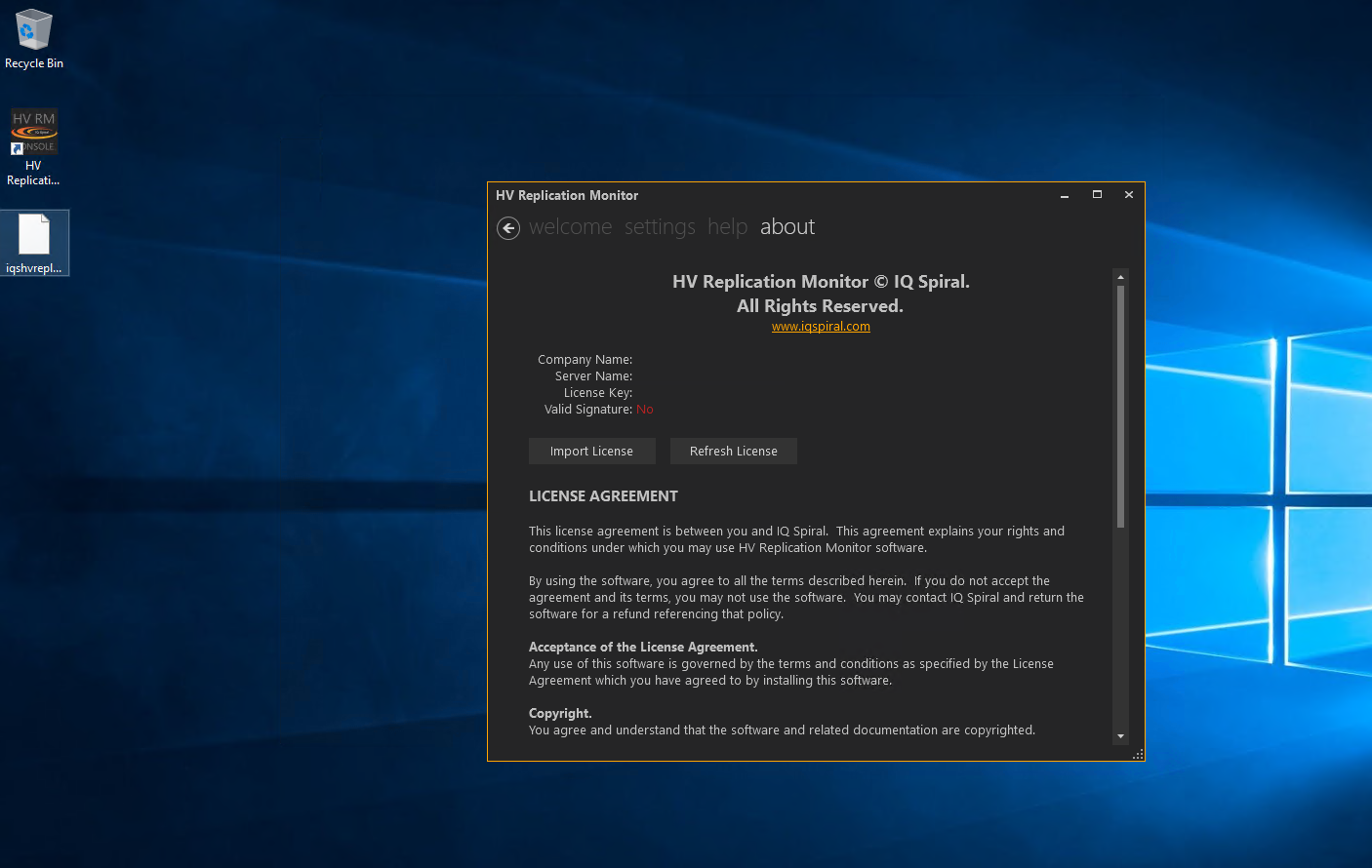Maximize the HV Replication Monitor window
1372x868 pixels.
click(1097, 195)
